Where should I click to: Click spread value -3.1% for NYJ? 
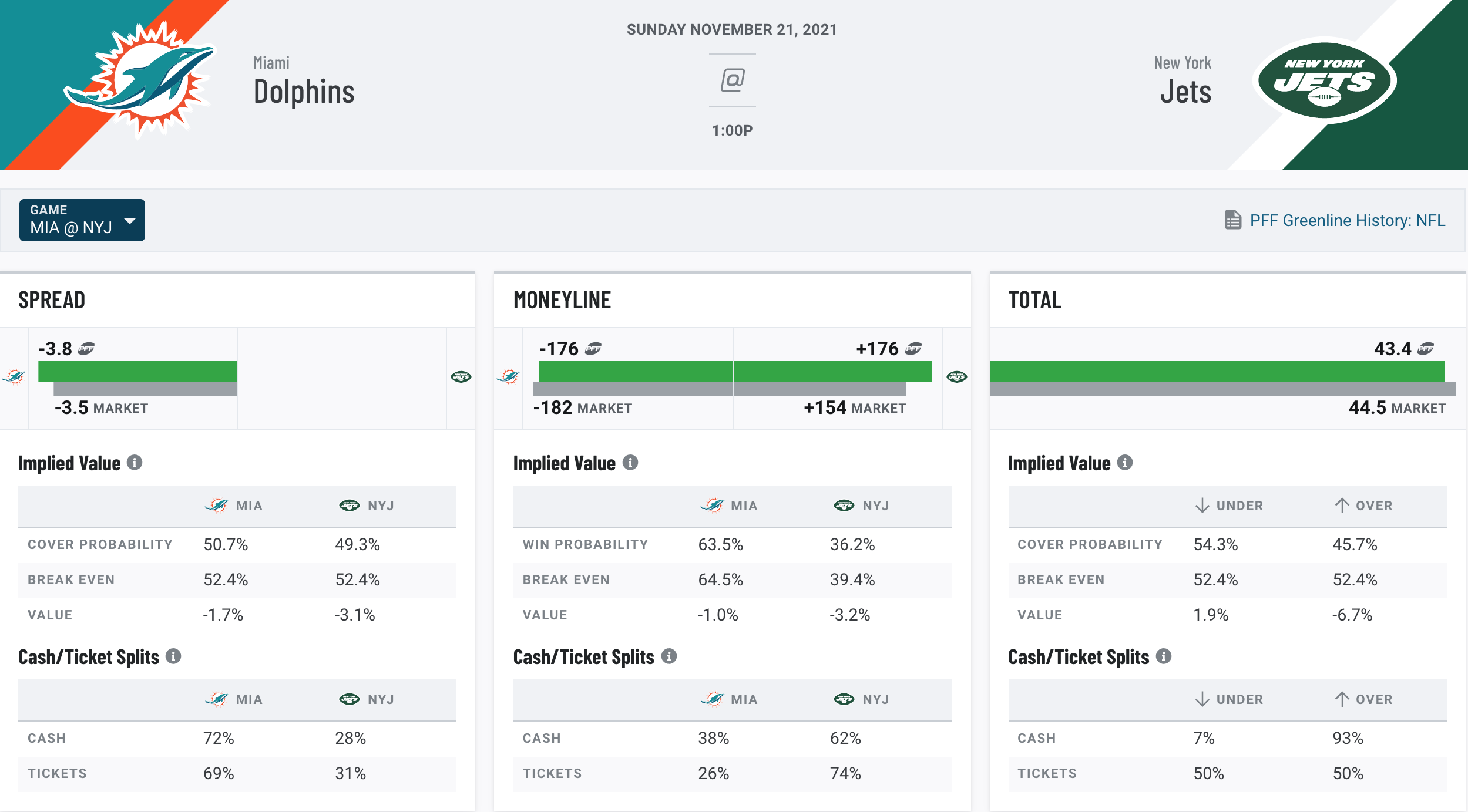tap(355, 615)
